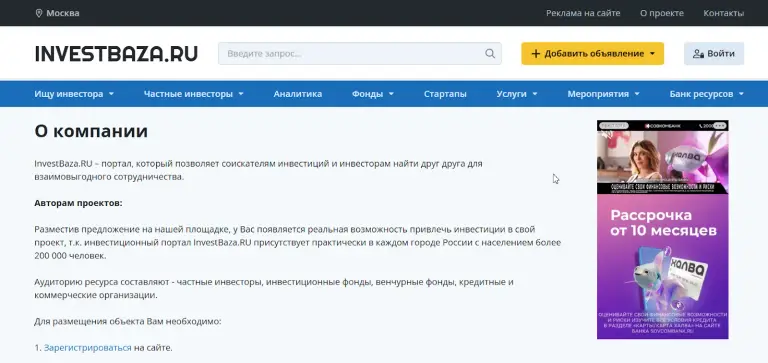
Task: Click the Рассрочка от 10 месяцев ad text
Action: pyautogui.click(x=664, y=223)
